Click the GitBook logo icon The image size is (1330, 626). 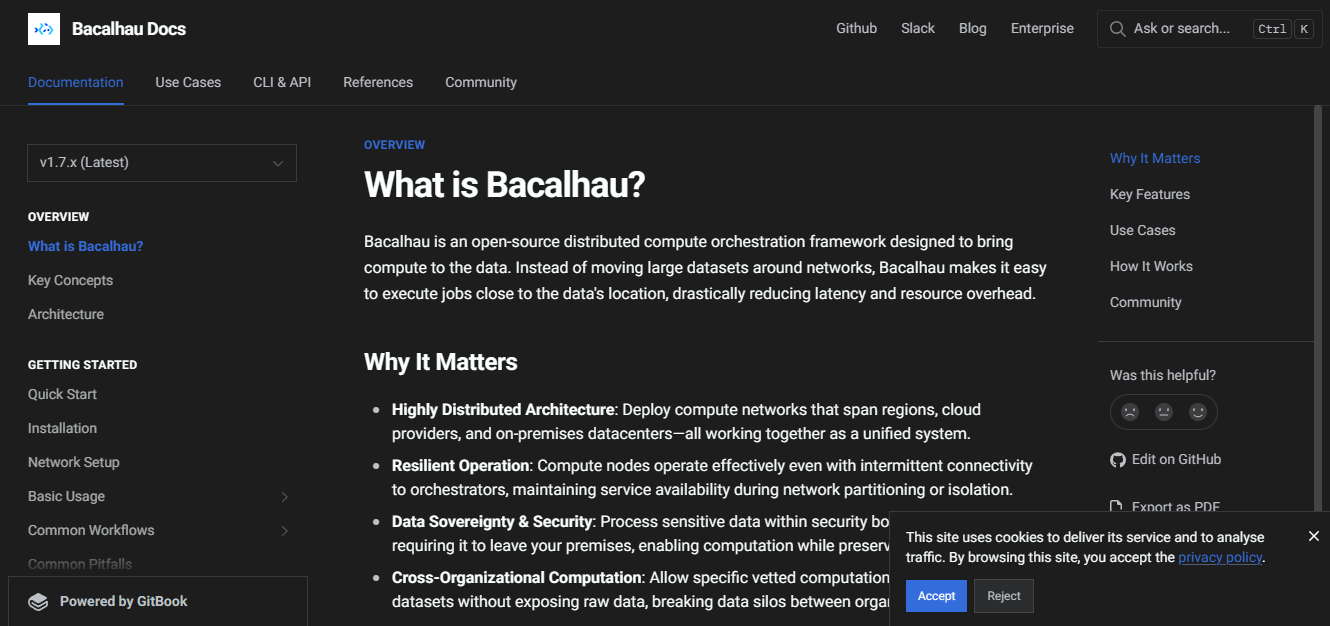tap(38, 602)
